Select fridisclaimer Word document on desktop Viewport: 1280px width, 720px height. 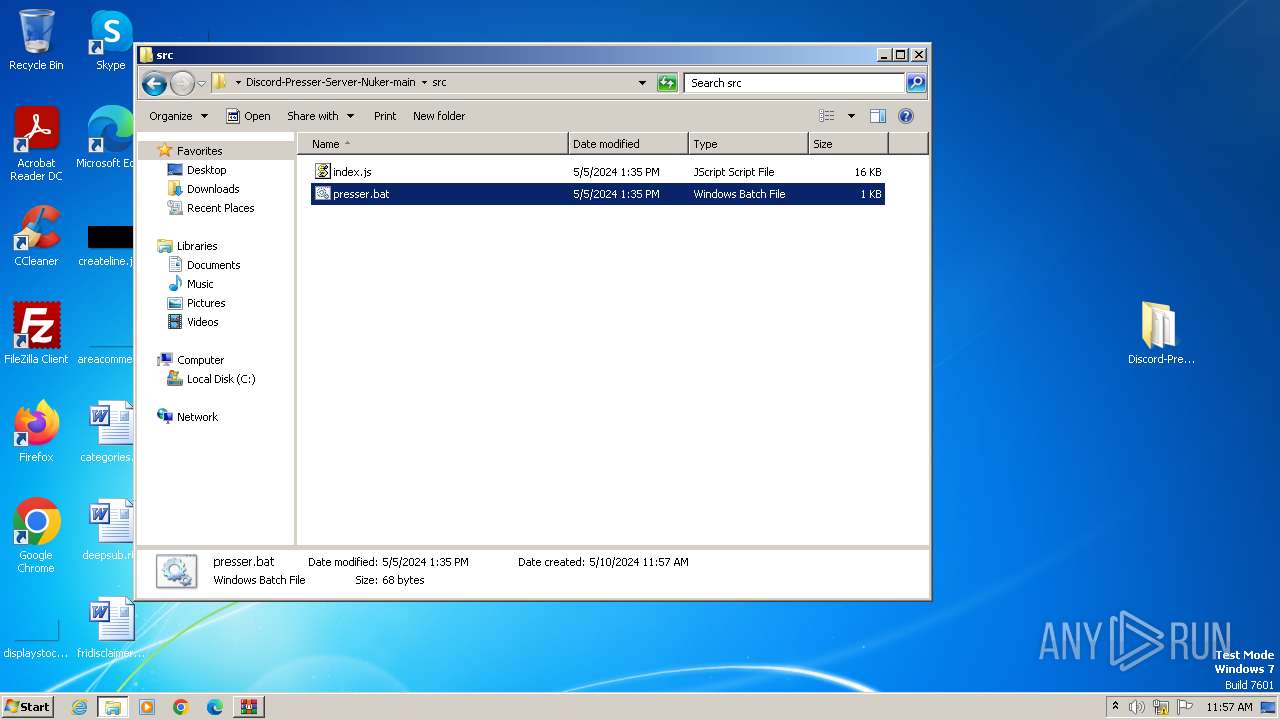tap(110, 628)
